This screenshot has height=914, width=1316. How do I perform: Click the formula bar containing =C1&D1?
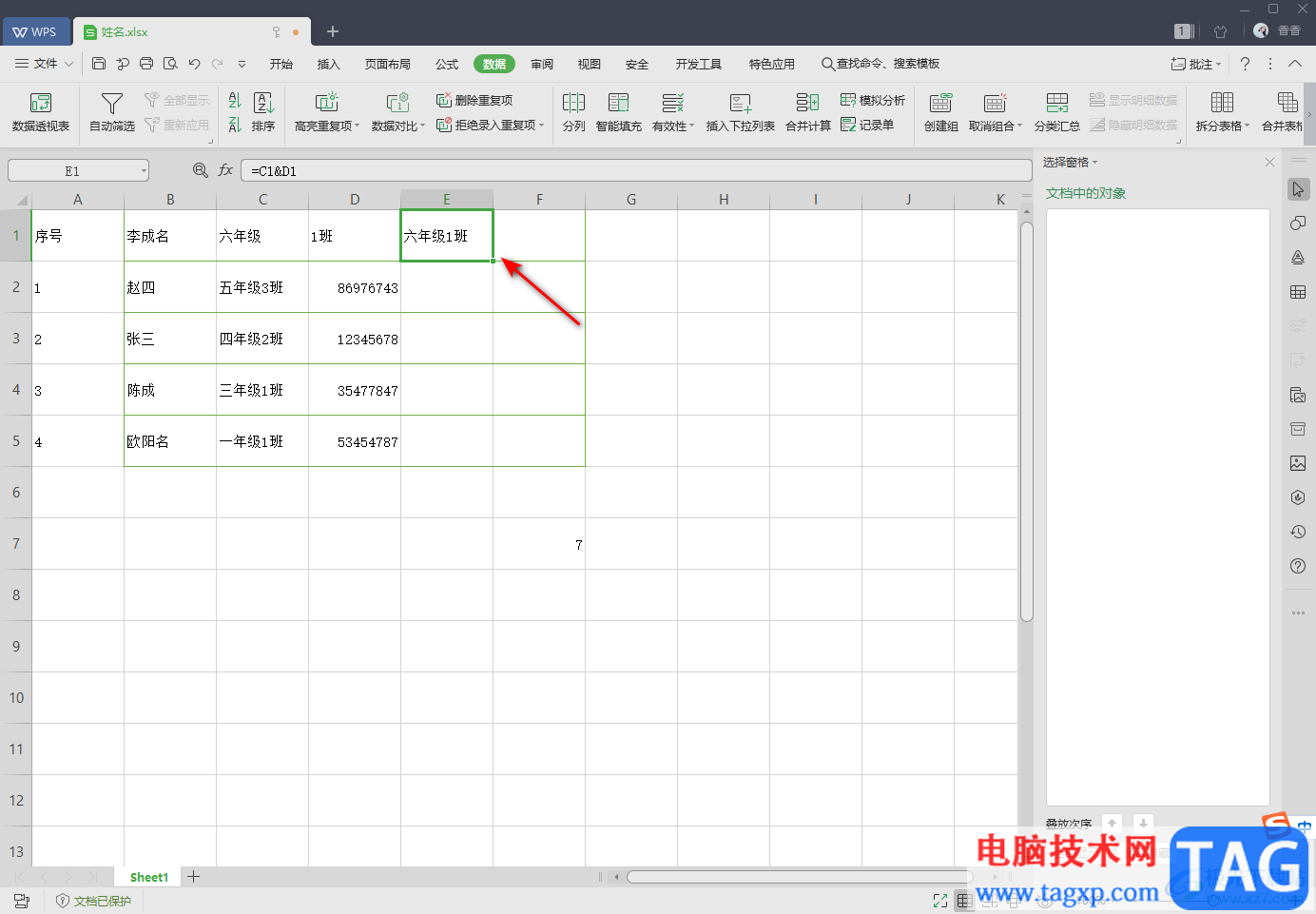click(636, 171)
